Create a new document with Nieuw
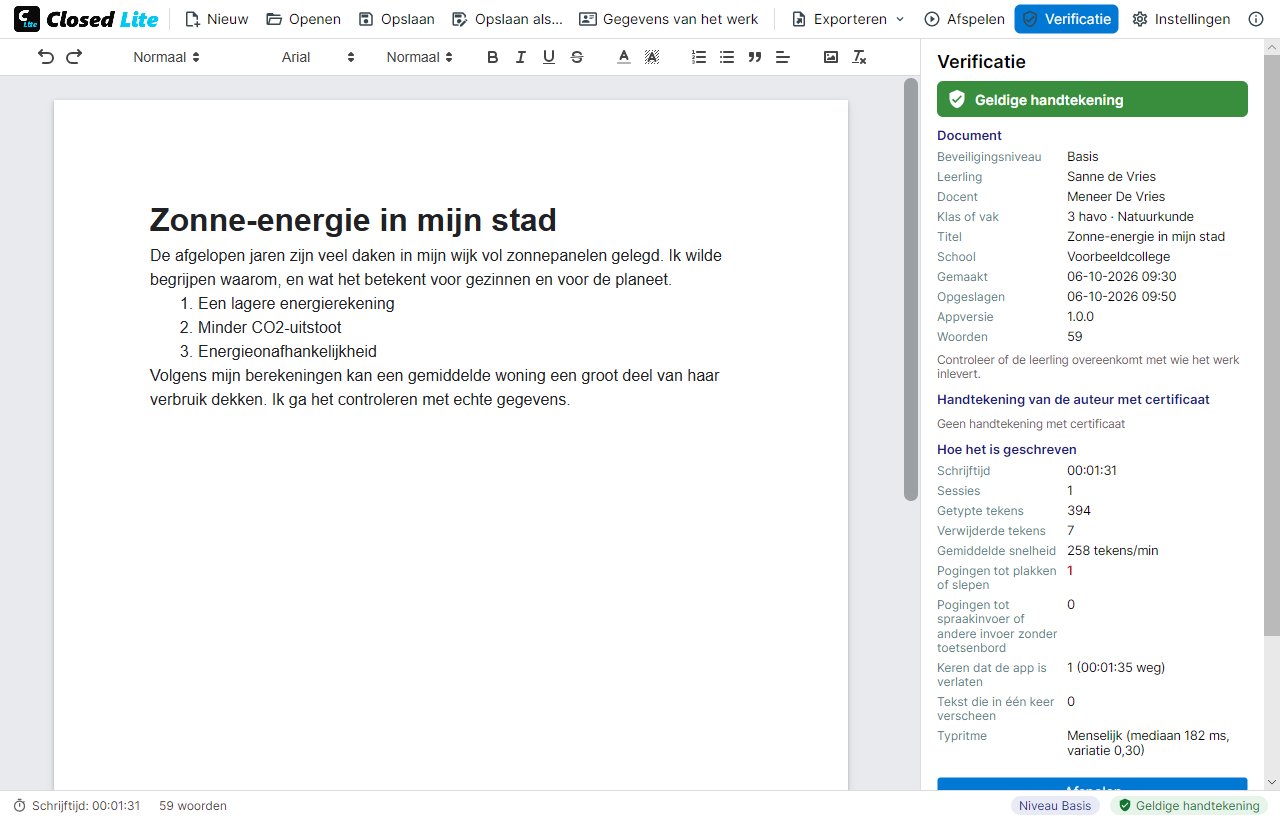 (216, 19)
